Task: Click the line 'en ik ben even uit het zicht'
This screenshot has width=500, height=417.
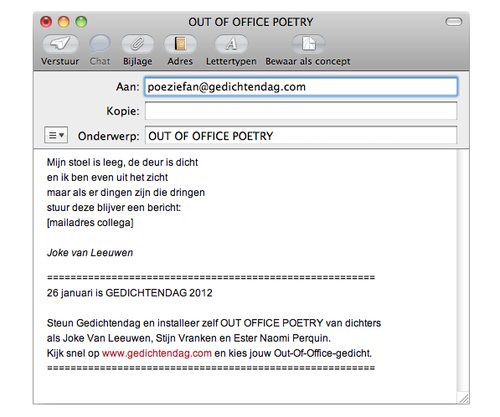Action: click(x=107, y=177)
